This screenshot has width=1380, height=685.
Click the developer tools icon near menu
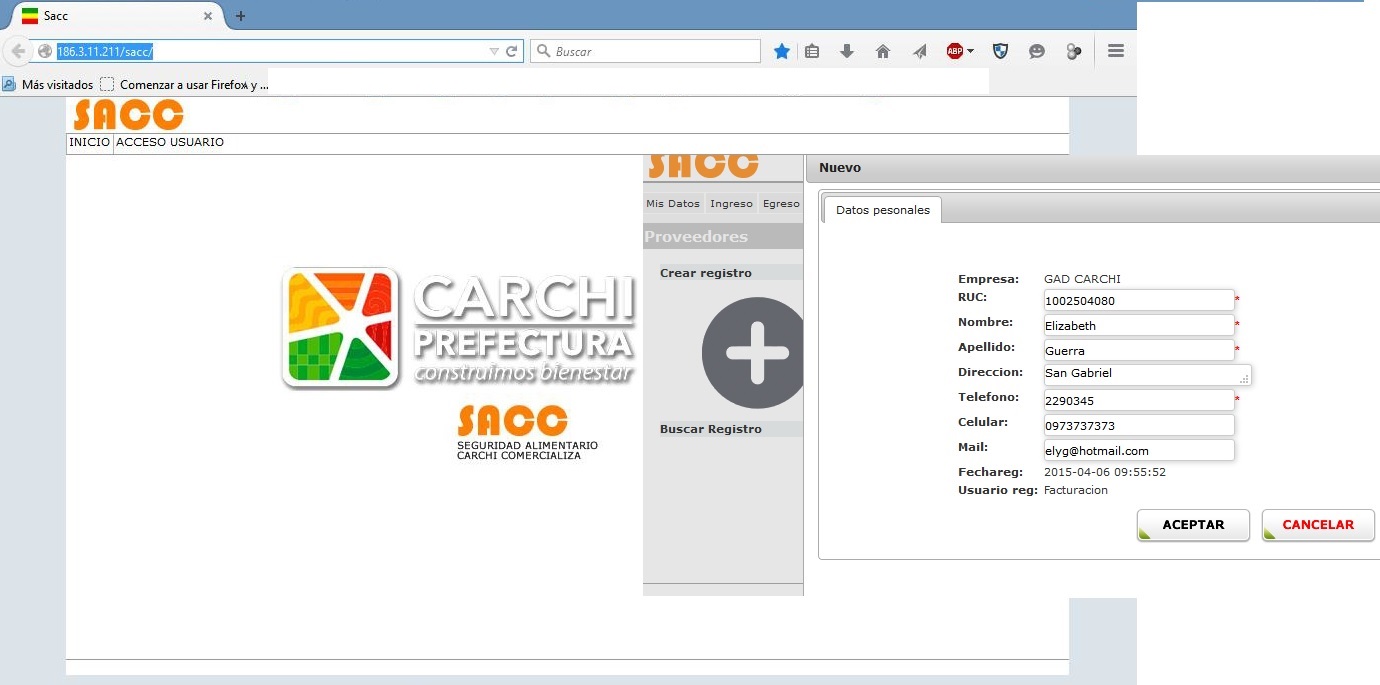(x=1074, y=51)
